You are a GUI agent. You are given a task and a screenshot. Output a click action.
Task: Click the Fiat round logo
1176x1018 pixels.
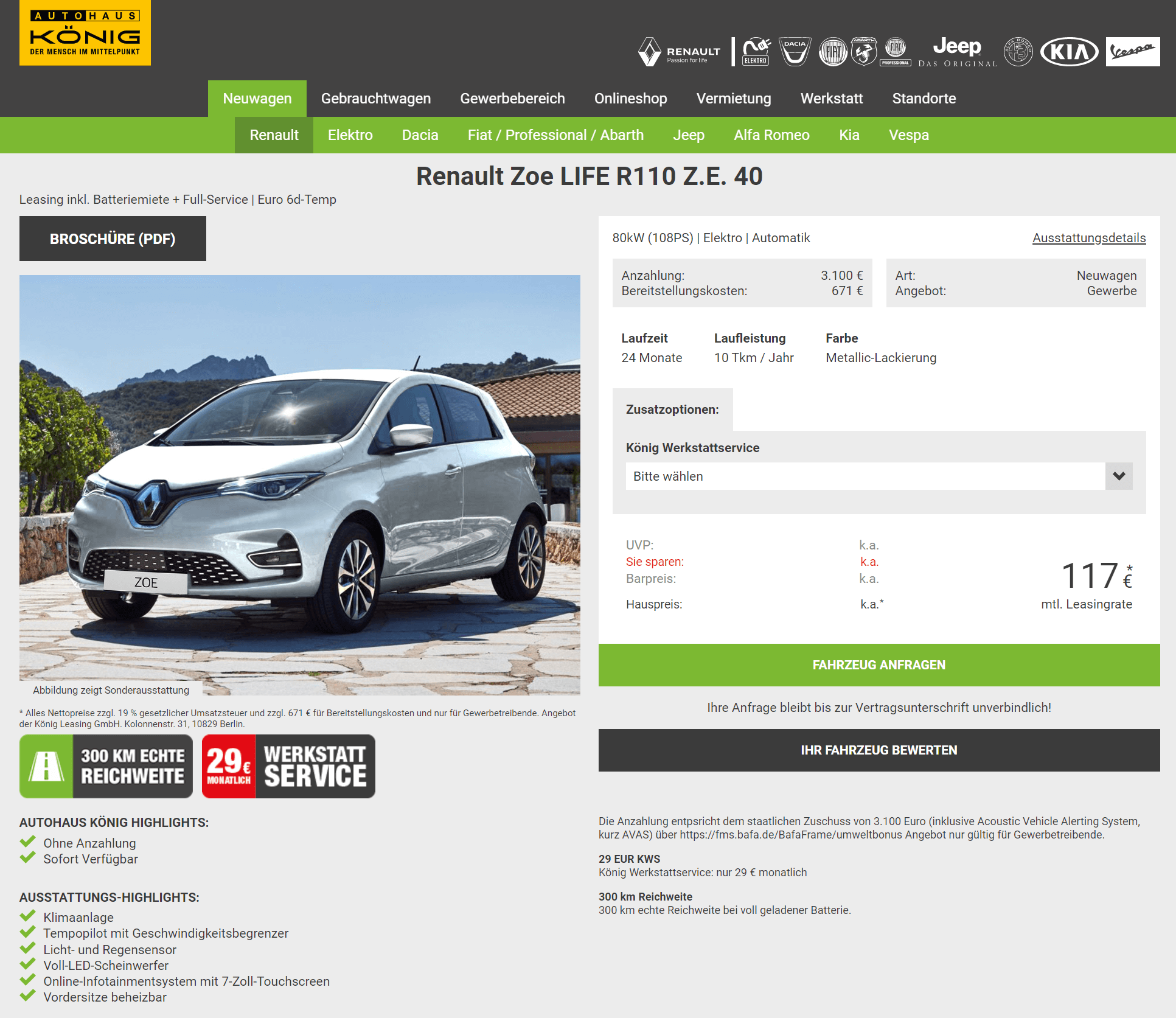(x=833, y=52)
